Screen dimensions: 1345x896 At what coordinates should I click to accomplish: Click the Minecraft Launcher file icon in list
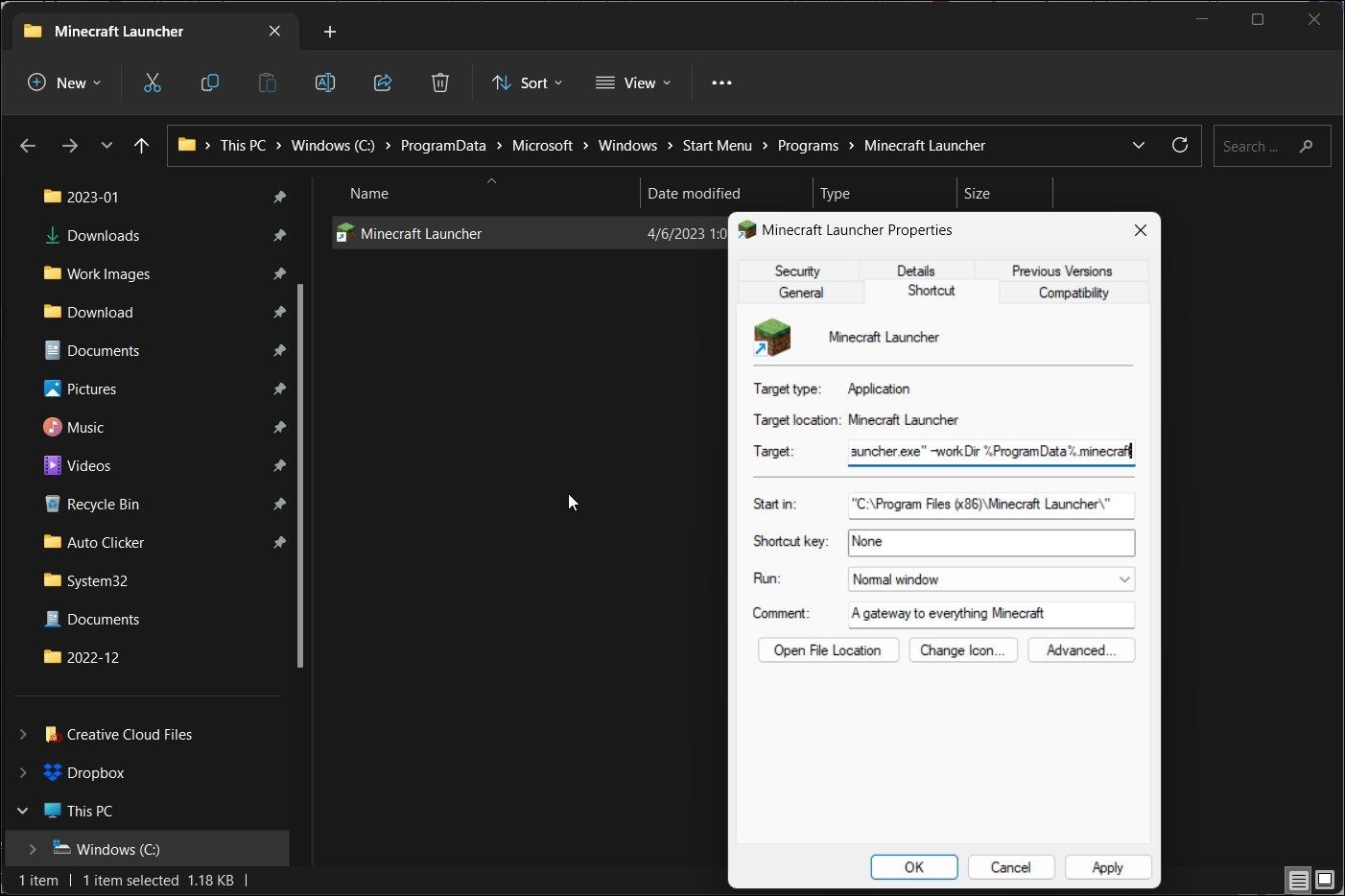coord(345,233)
